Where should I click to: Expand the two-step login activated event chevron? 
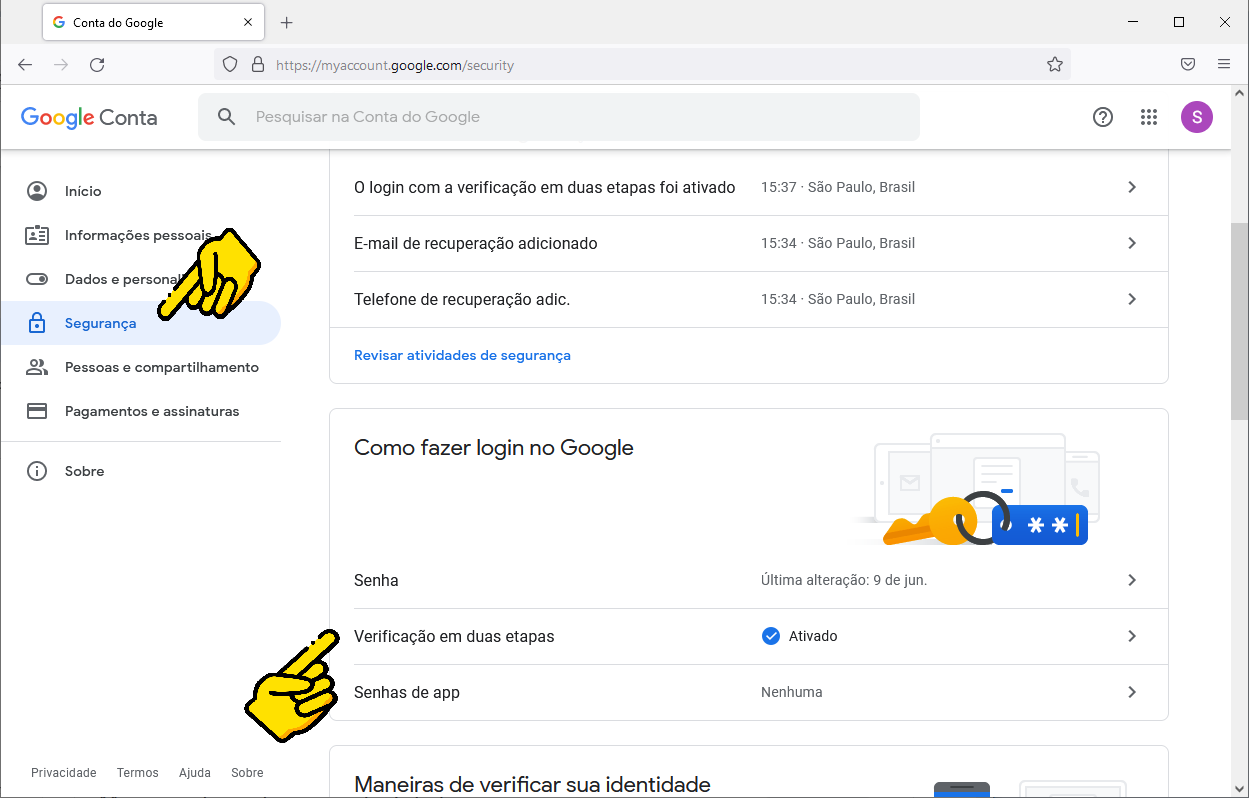(x=1132, y=187)
